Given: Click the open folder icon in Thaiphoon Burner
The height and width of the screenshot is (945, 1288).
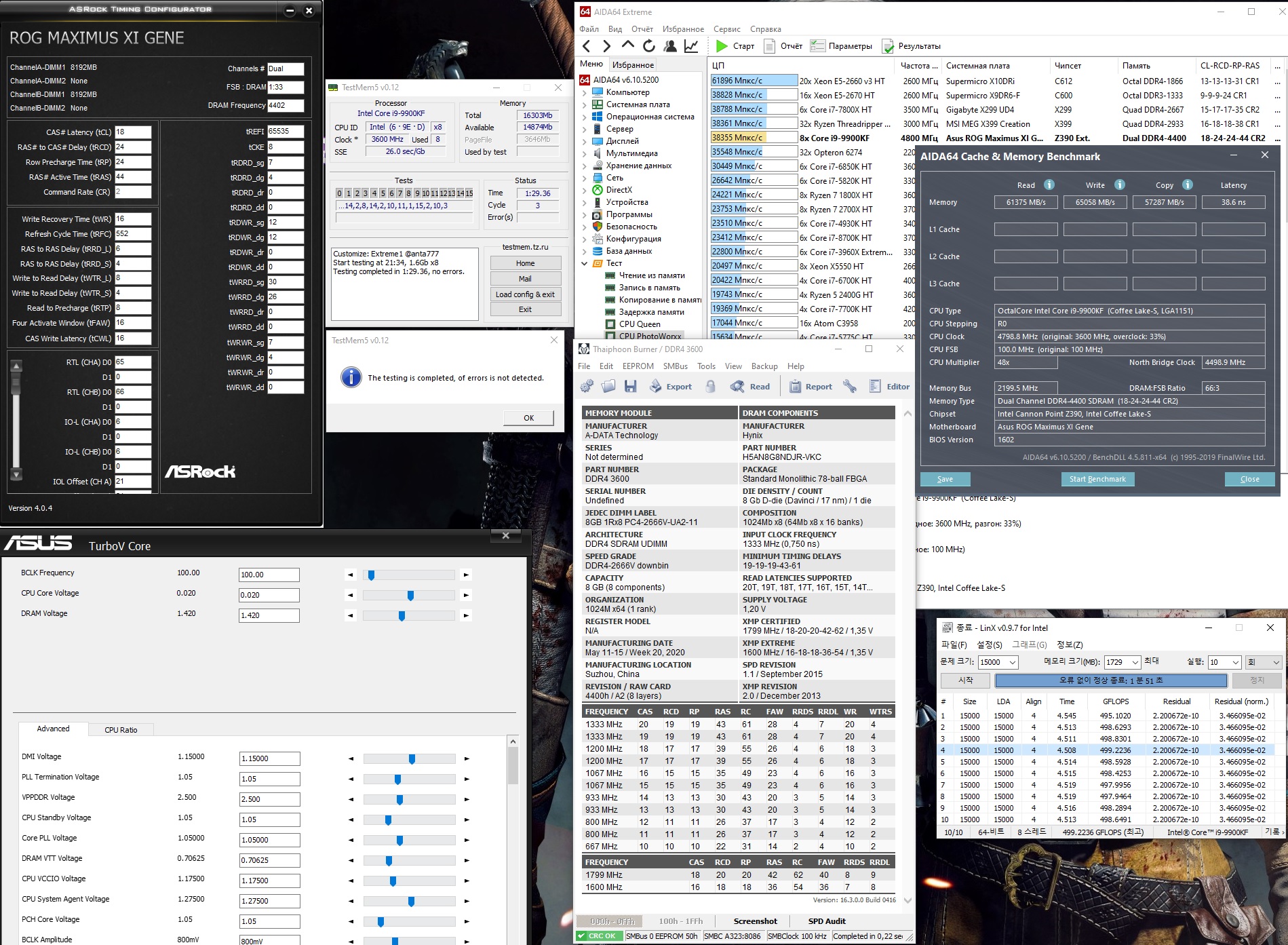Looking at the screenshot, I should tap(608, 387).
